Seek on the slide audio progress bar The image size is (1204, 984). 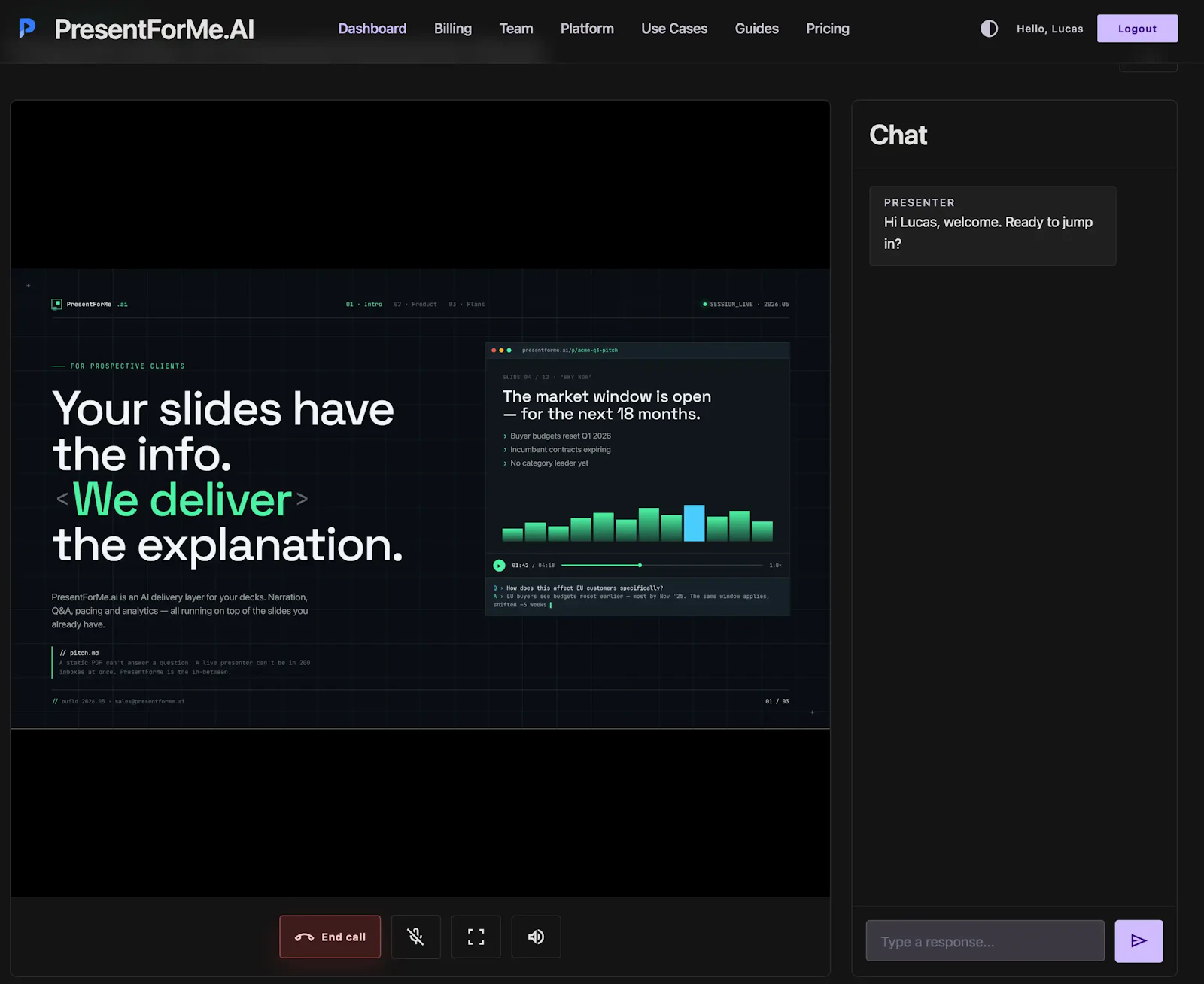[661, 565]
